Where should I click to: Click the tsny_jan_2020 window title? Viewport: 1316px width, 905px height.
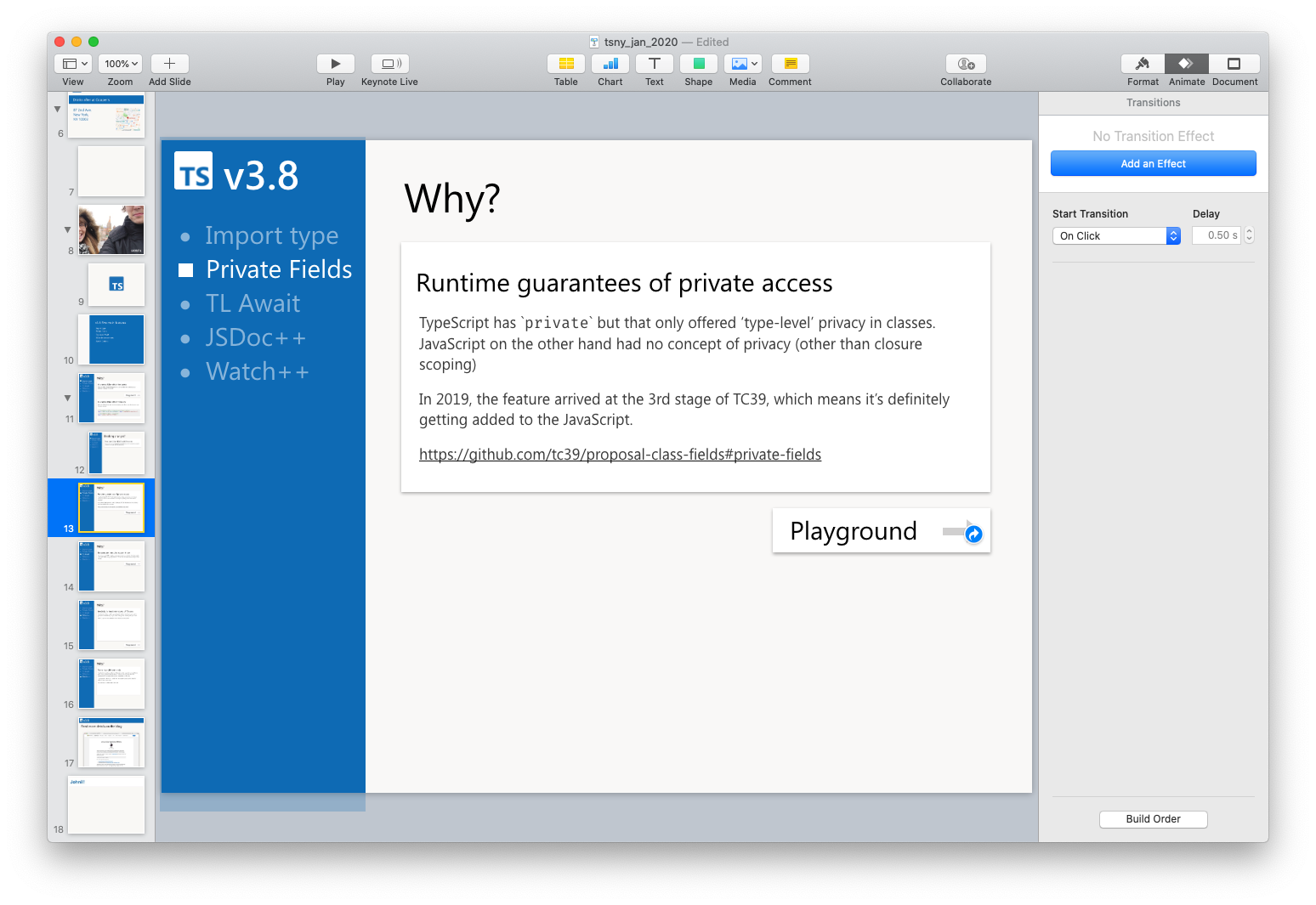coord(641,42)
